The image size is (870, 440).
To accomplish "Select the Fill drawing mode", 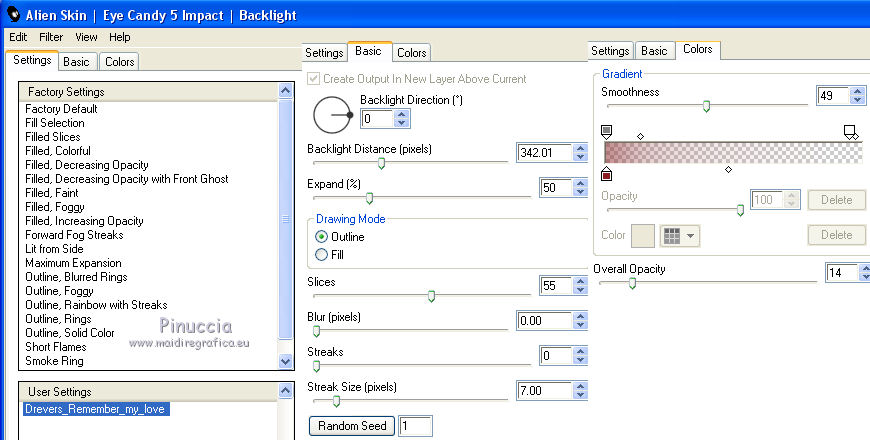I will [321, 255].
